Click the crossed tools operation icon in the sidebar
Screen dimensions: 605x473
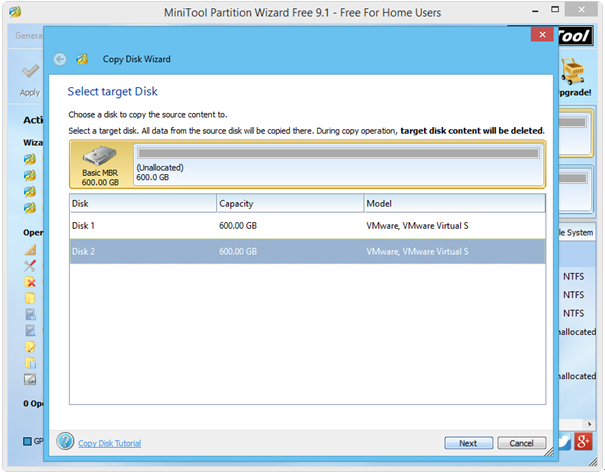pyautogui.click(x=30, y=265)
